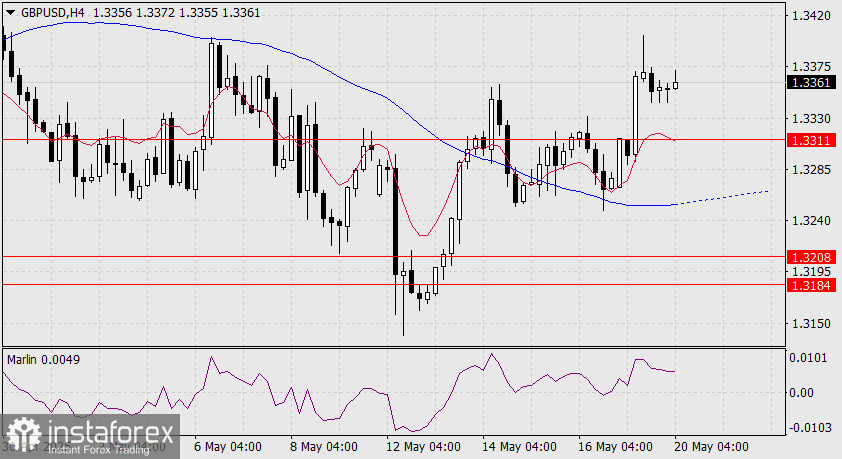Viewport: 842px width, 459px height.
Task: Click the 1.3195 price axis value
Action: 811,272
